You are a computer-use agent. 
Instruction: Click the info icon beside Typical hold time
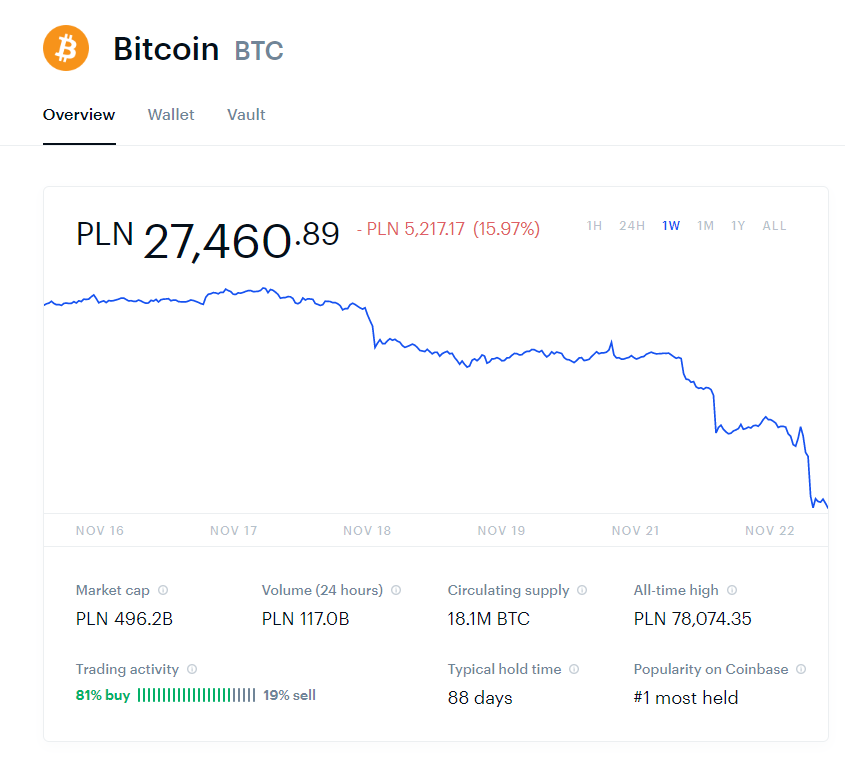tap(574, 669)
